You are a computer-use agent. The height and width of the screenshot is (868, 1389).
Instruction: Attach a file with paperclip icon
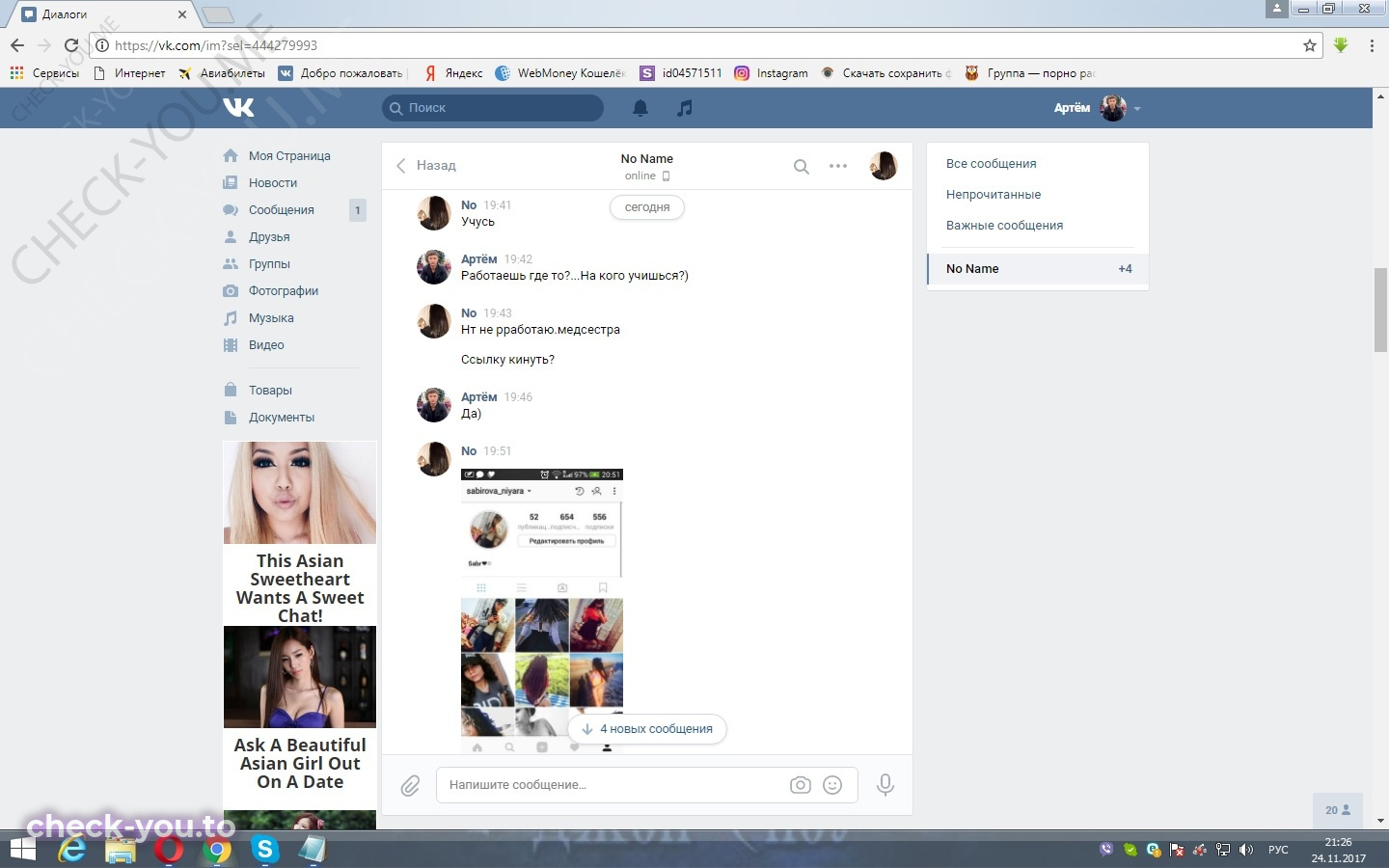coord(410,786)
